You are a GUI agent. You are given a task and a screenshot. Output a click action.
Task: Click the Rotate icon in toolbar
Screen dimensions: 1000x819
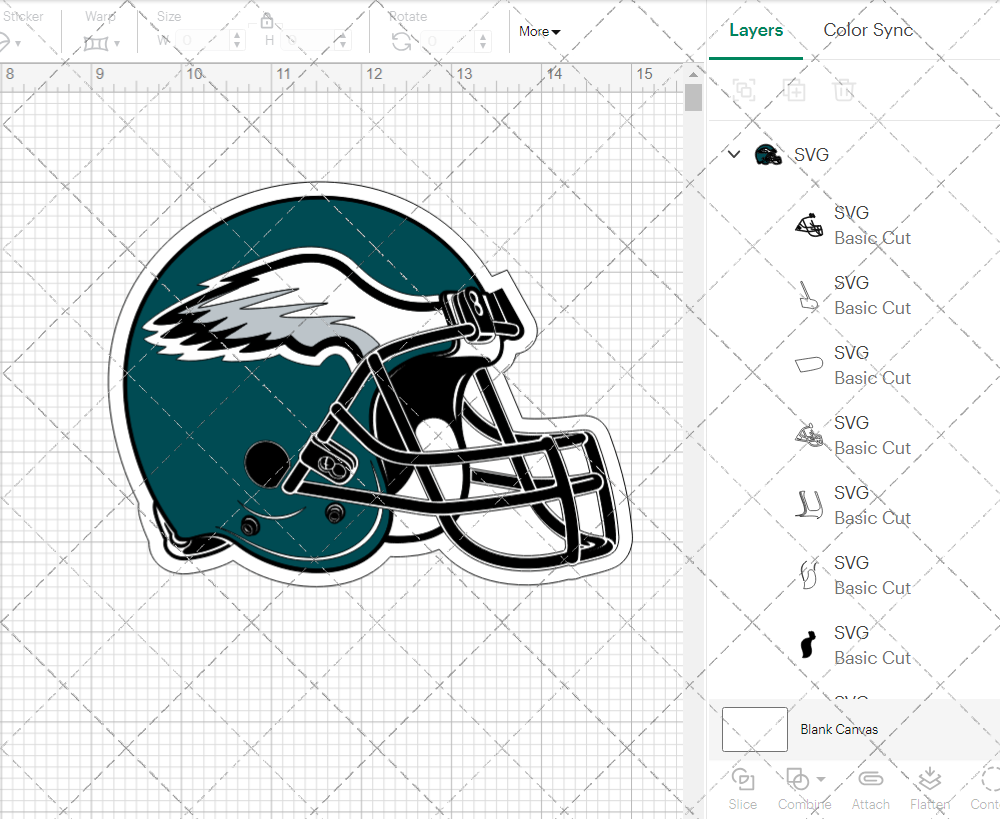402,41
